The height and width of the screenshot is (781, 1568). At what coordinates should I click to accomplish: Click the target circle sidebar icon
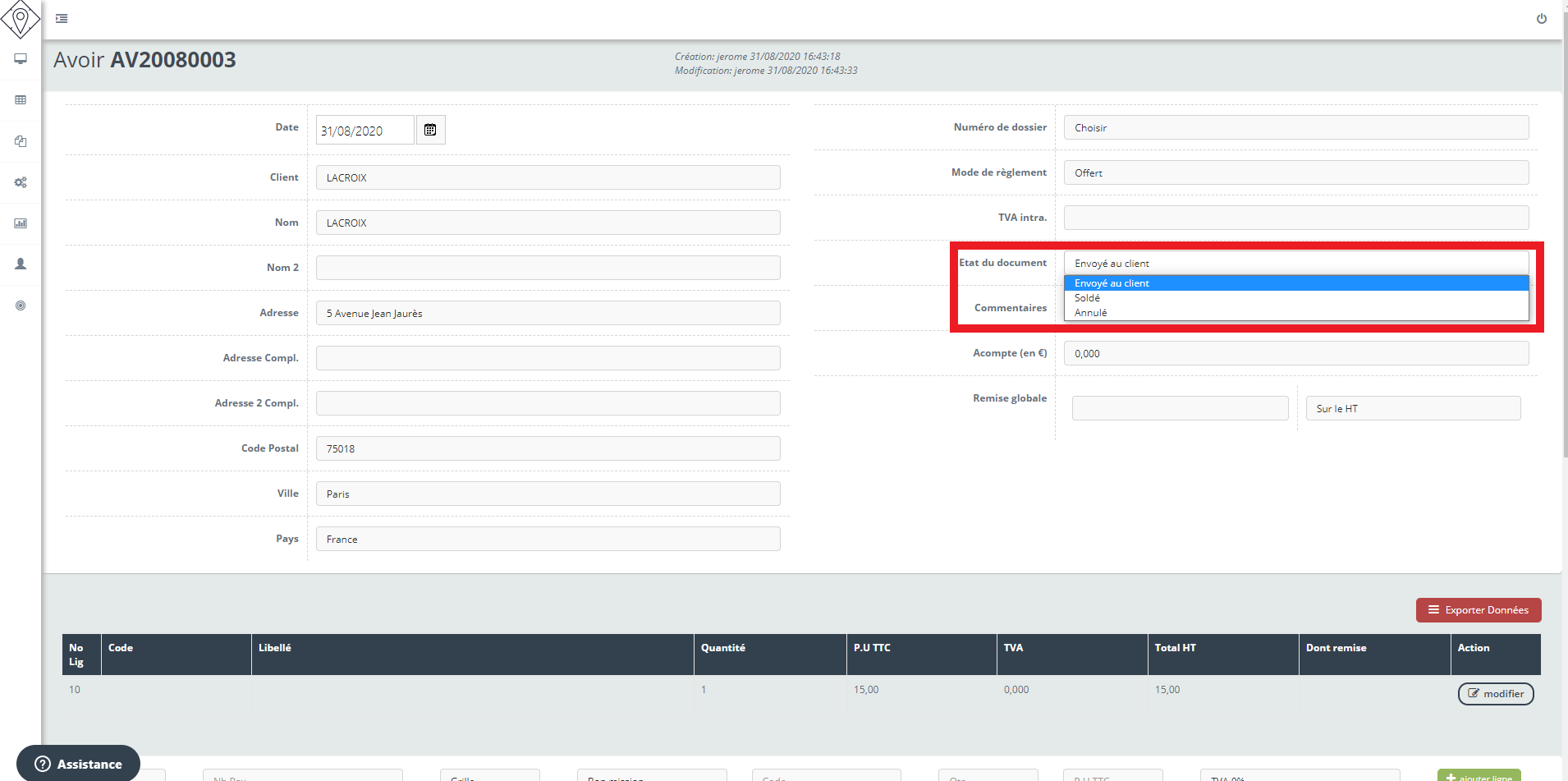pos(21,306)
